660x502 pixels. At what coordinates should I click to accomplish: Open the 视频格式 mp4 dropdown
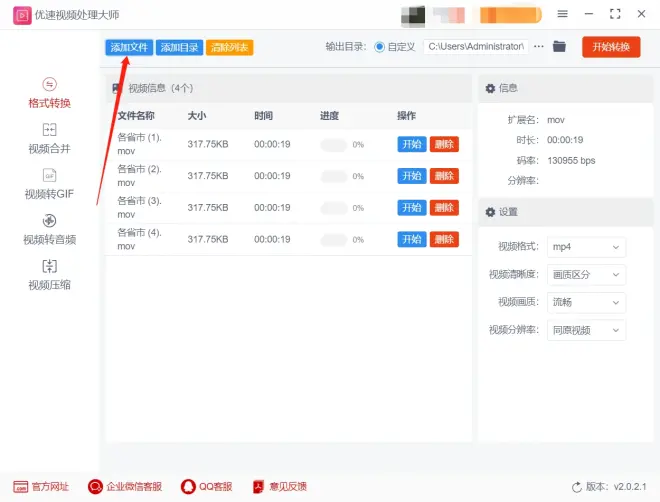click(x=586, y=247)
